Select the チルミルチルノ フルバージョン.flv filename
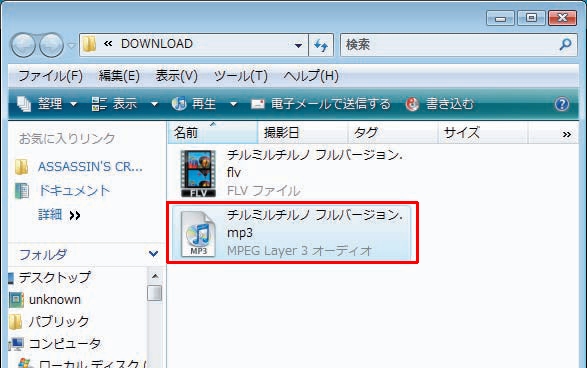587x368 pixels. click(x=314, y=163)
